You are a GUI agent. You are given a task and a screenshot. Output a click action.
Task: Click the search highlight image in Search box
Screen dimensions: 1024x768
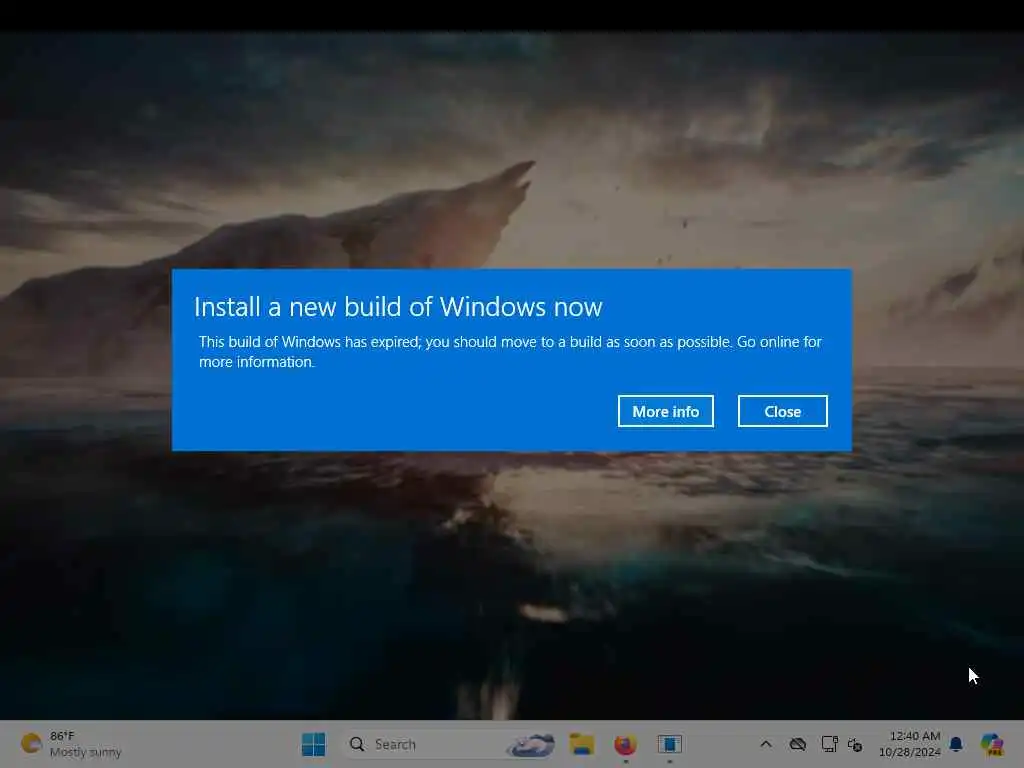[x=531, y=744]
